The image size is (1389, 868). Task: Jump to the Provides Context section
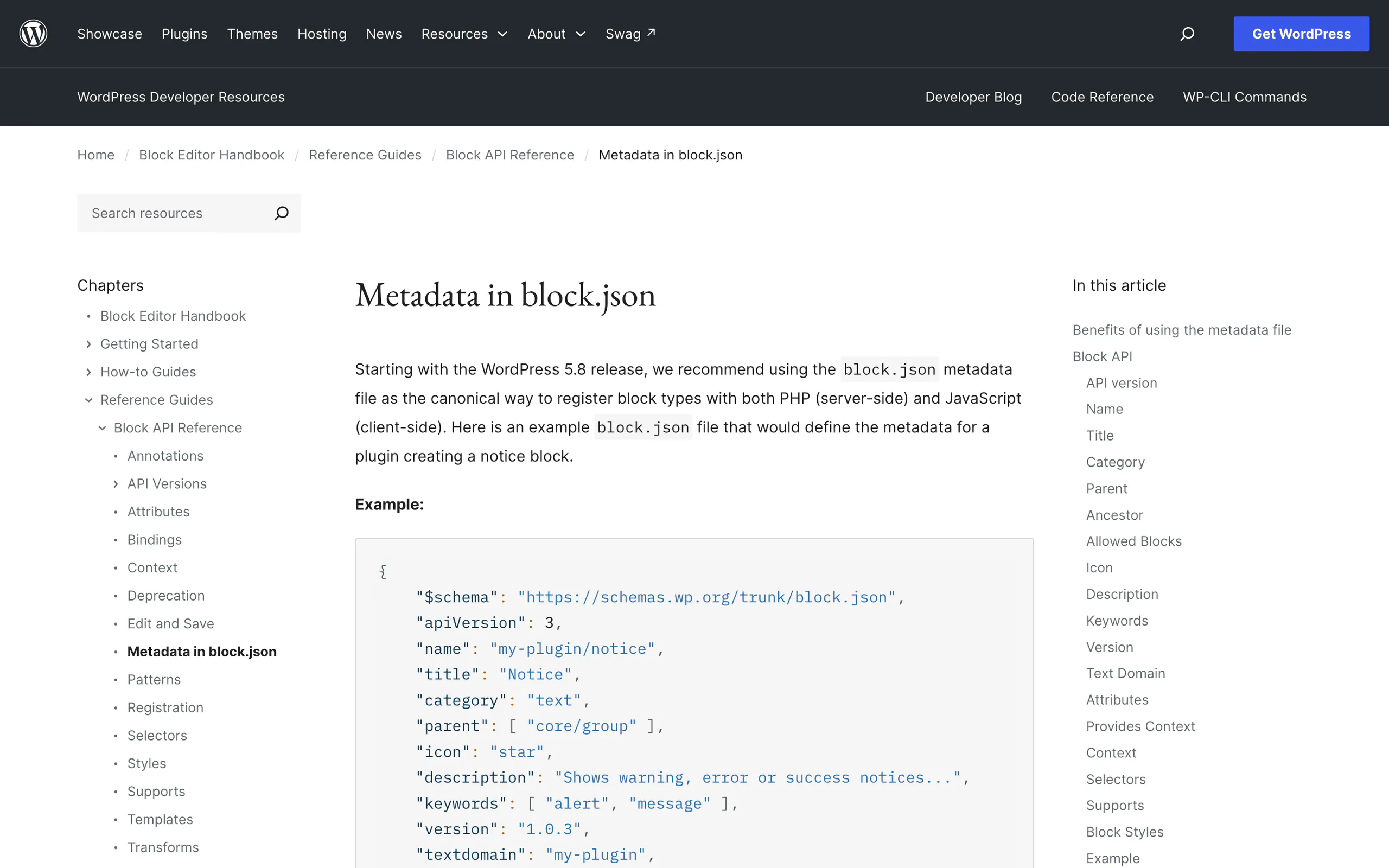click(x=1140, y=726)
